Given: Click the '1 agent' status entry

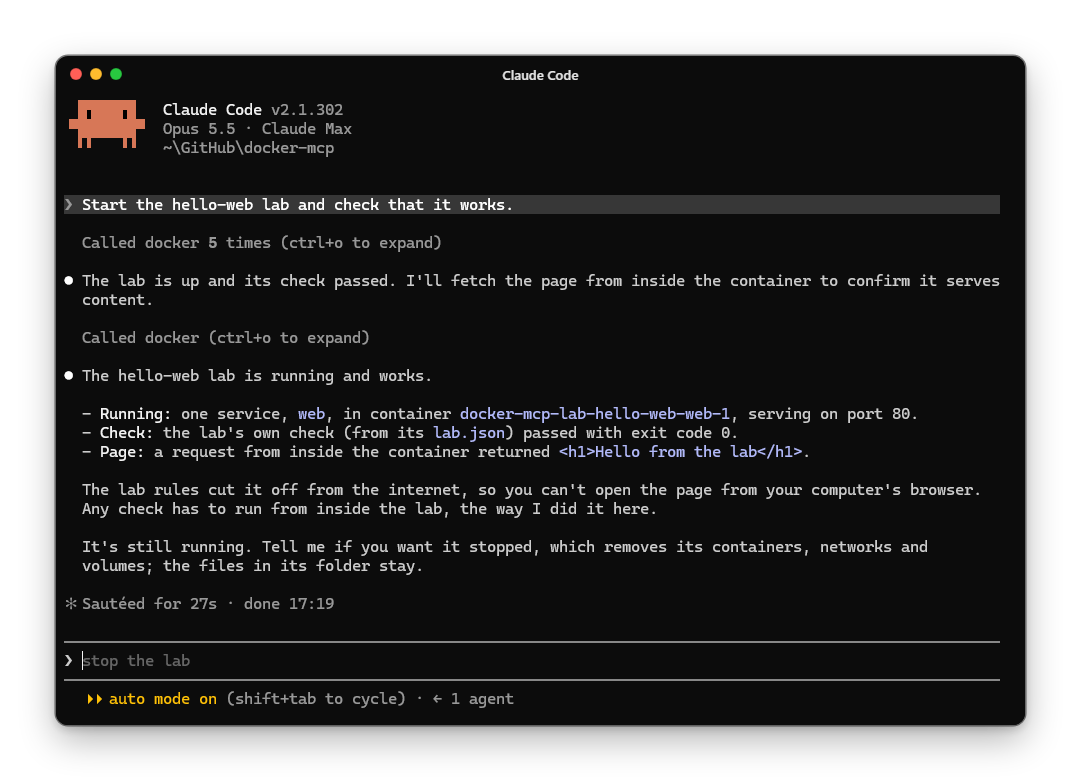Looking at the screenshot, I should pos(482,698).
